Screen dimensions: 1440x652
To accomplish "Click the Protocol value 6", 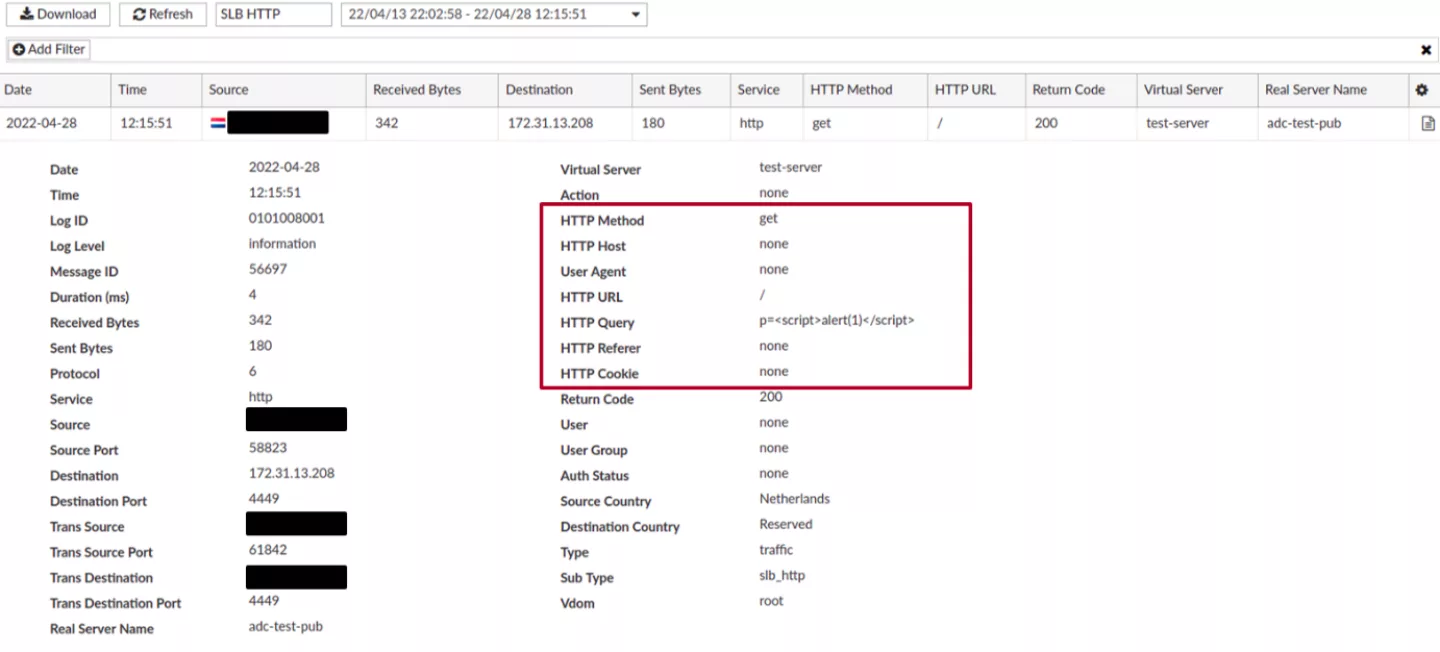I will click(252, 372).
